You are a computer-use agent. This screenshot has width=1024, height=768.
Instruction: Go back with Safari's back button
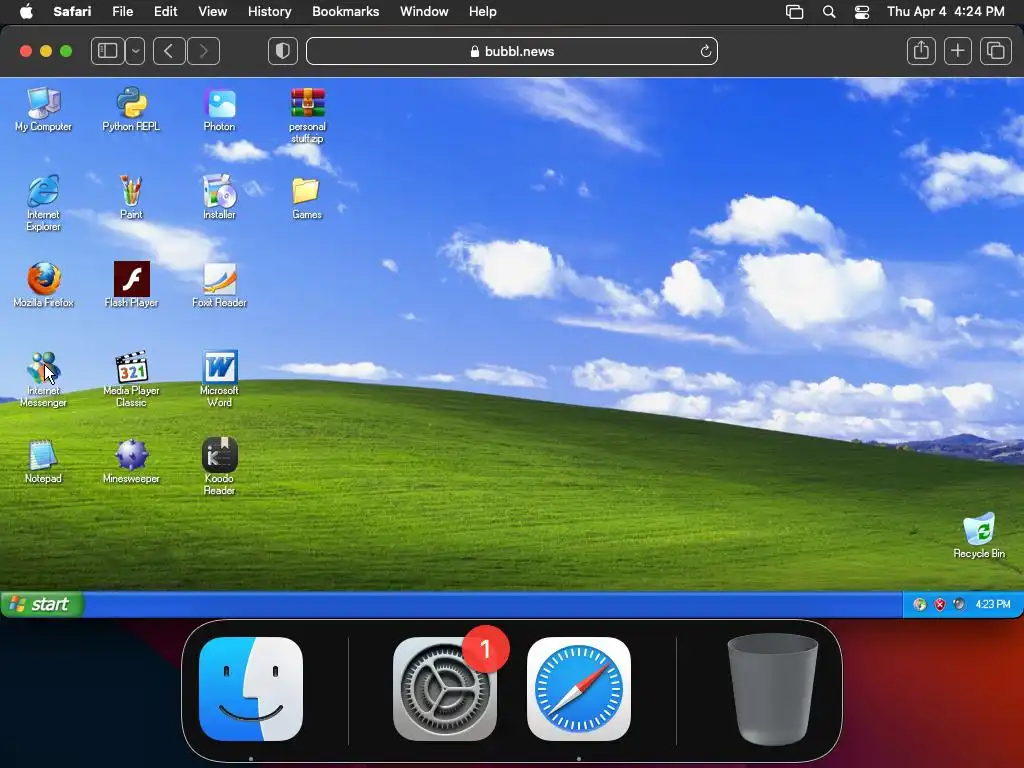169,51
